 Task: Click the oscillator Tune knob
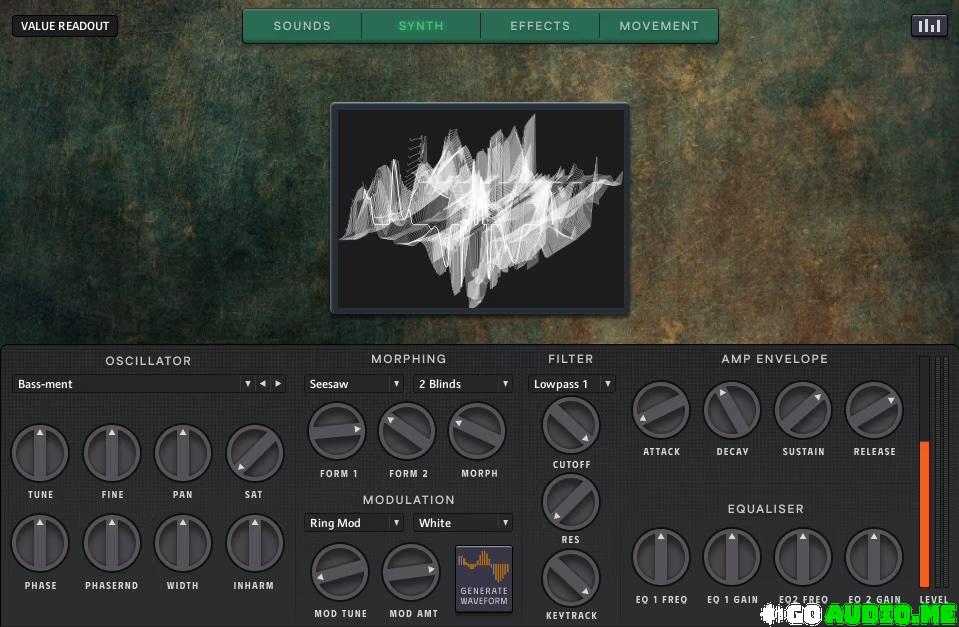[x=40, y=453]
